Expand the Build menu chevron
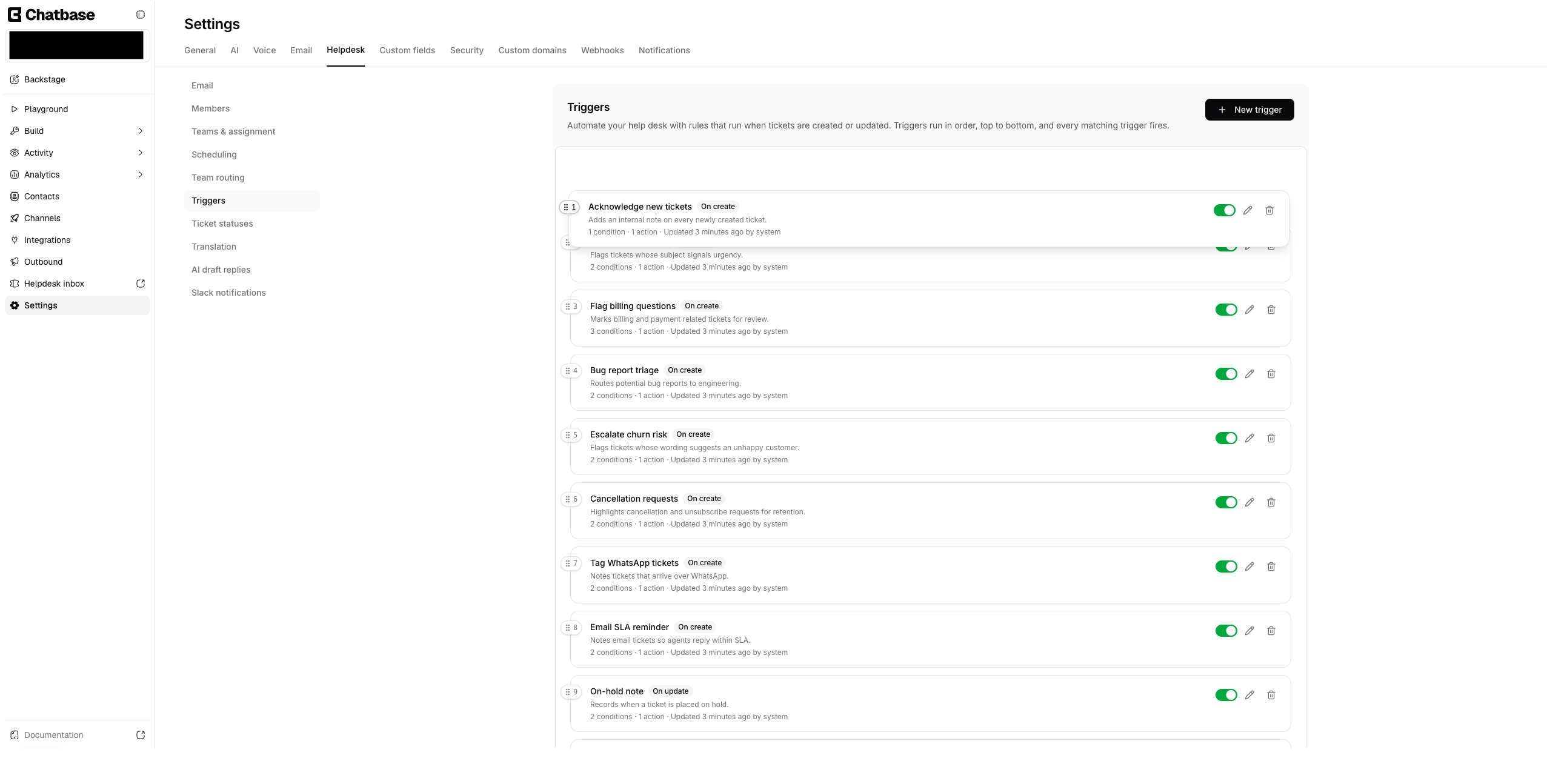This screenshot has width=1547, height=784. (141, 131)
